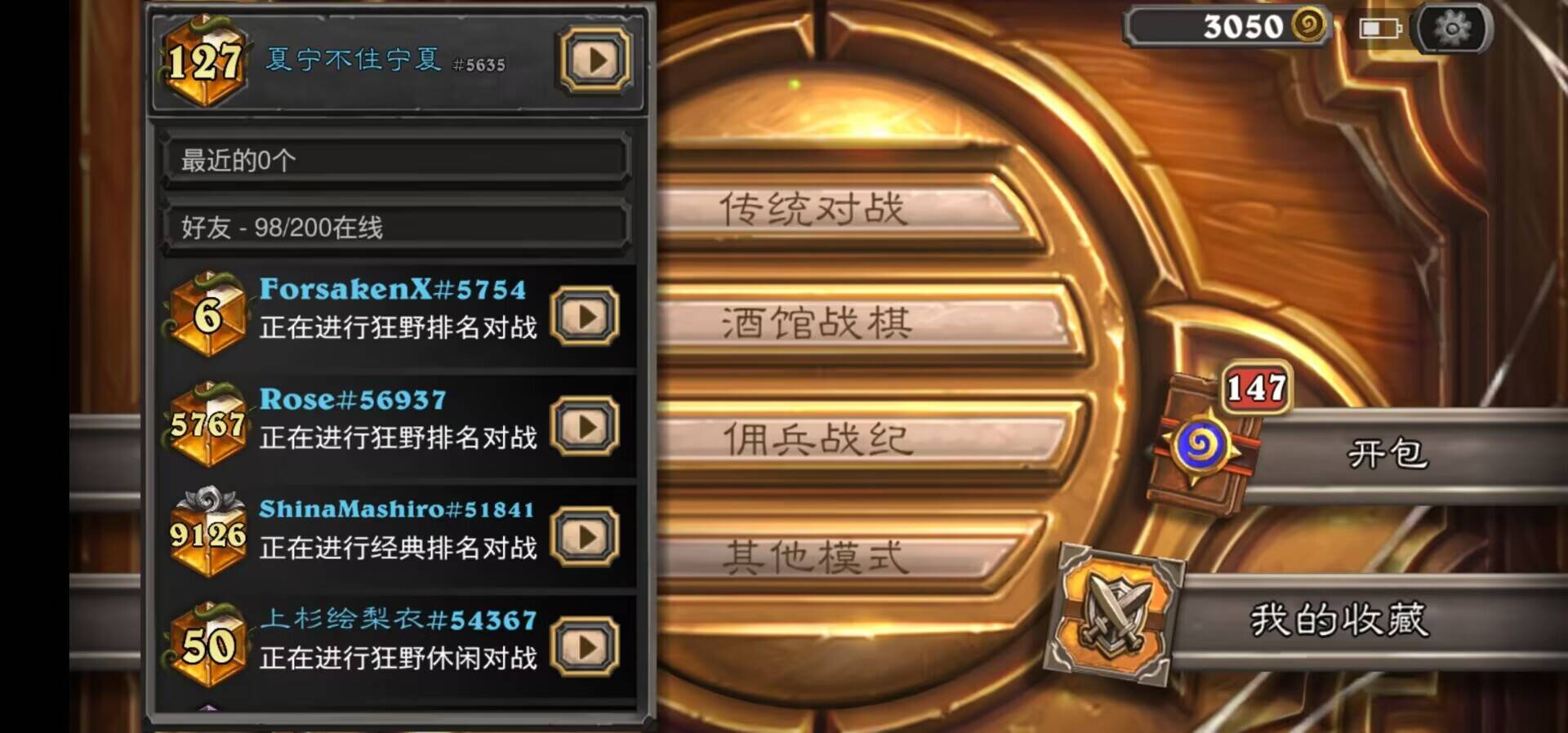
Task: Click arrow button beside 夏宁不佳宁夏 profile
Action: coord(595,60)
